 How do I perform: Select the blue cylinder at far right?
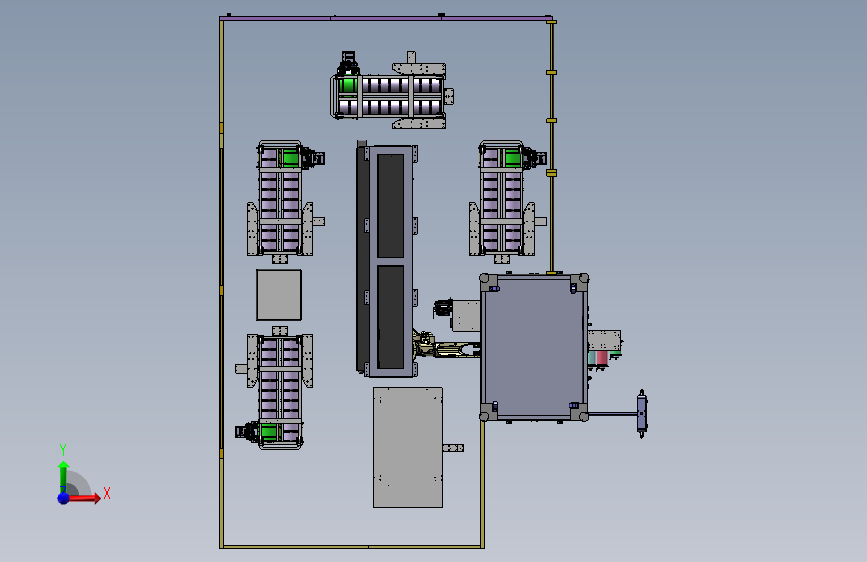(641, 414)
